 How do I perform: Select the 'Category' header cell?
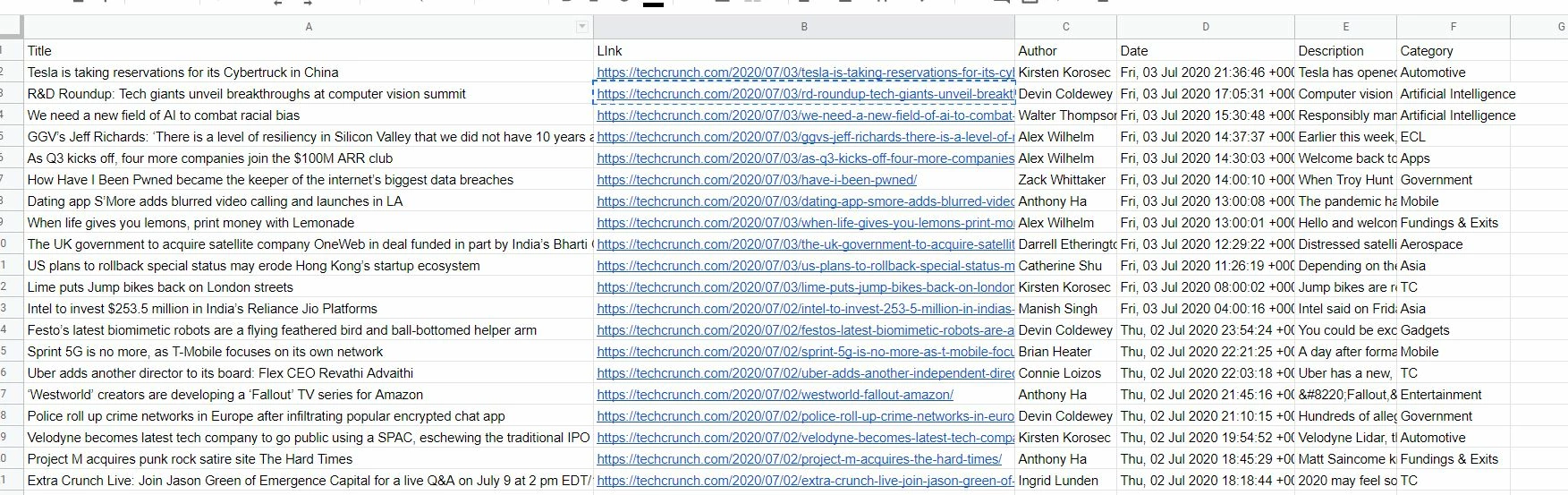(x=1454, y=51)
